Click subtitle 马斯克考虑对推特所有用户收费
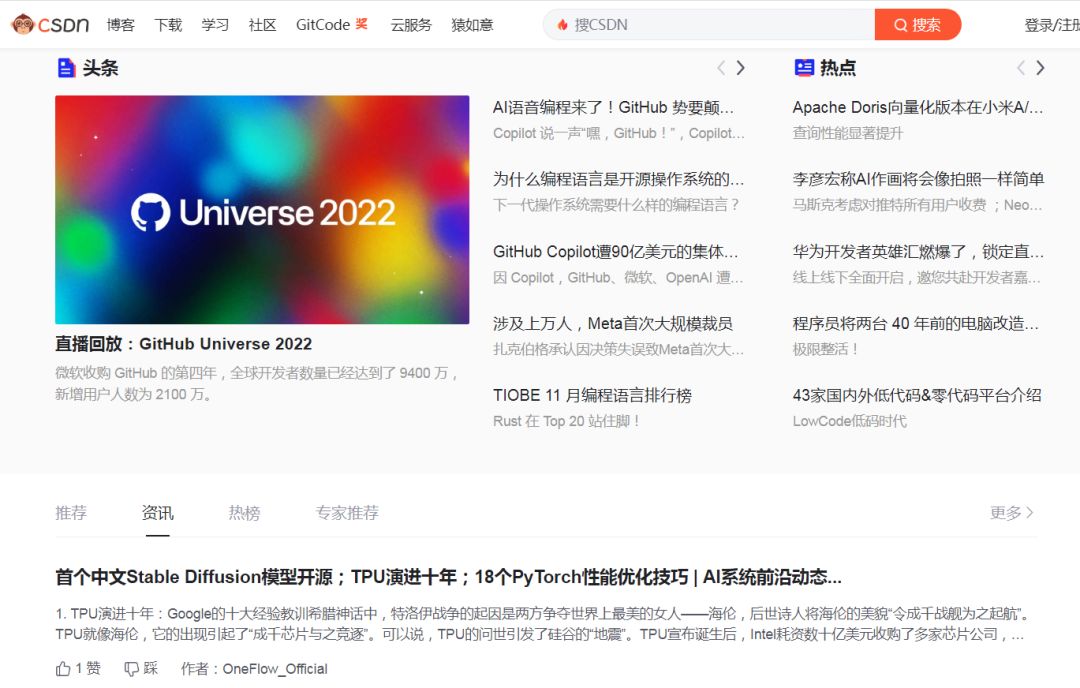Image resolution: width=1080 pixels, height=688 pixels. tap(917, 205)
